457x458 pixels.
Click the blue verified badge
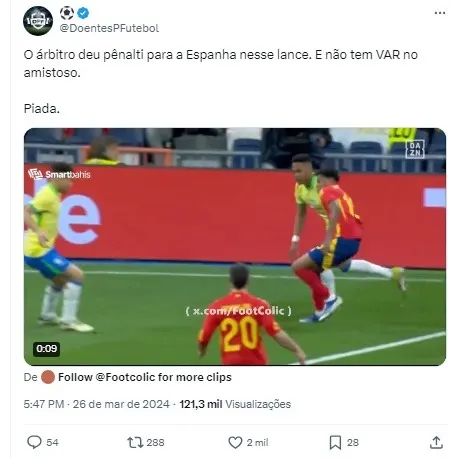(x=83, y=13)
